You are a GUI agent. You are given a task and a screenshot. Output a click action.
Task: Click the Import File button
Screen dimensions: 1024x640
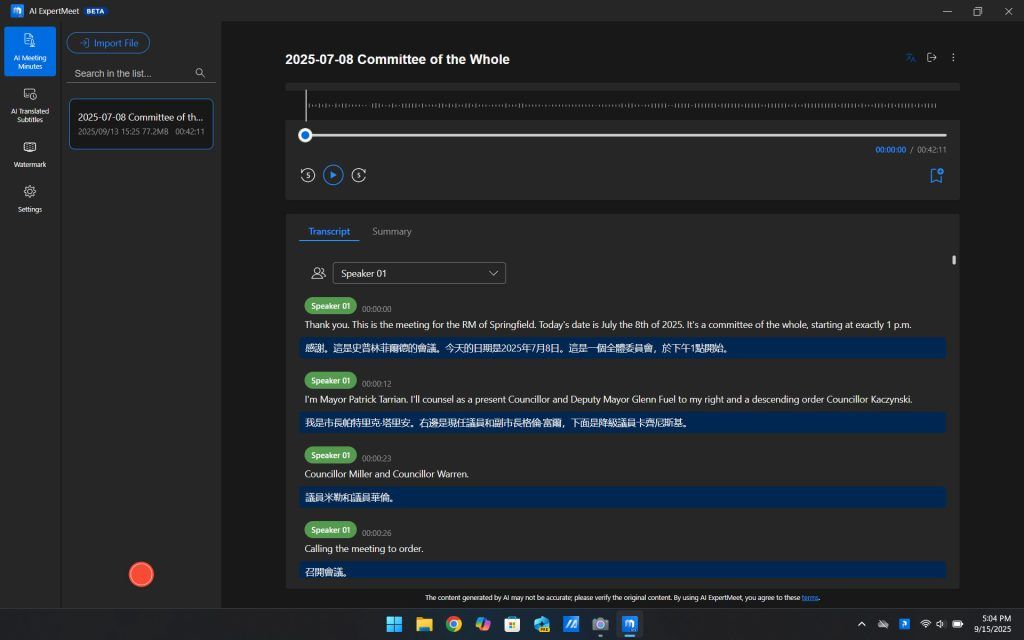coord(108,43)
